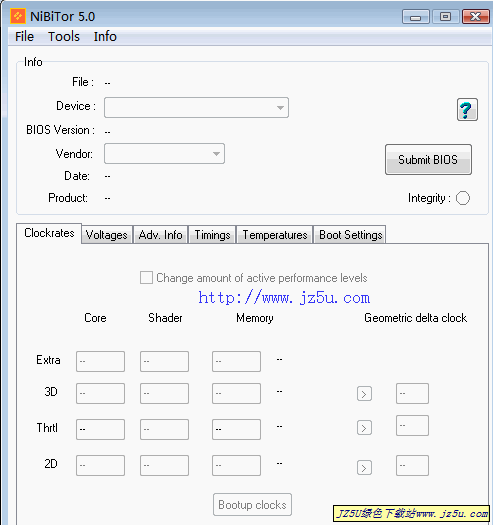Viewport: 493px width, 525px height.
Task: Click the Thrtl Memory clock field
Action: pos(236,429)
